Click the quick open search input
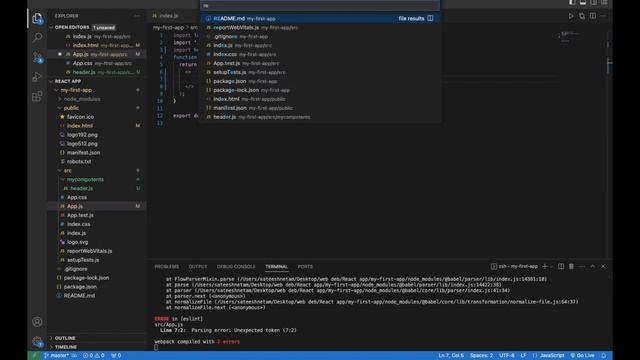This screenshot has height=360, width=640. coord(320,6)
